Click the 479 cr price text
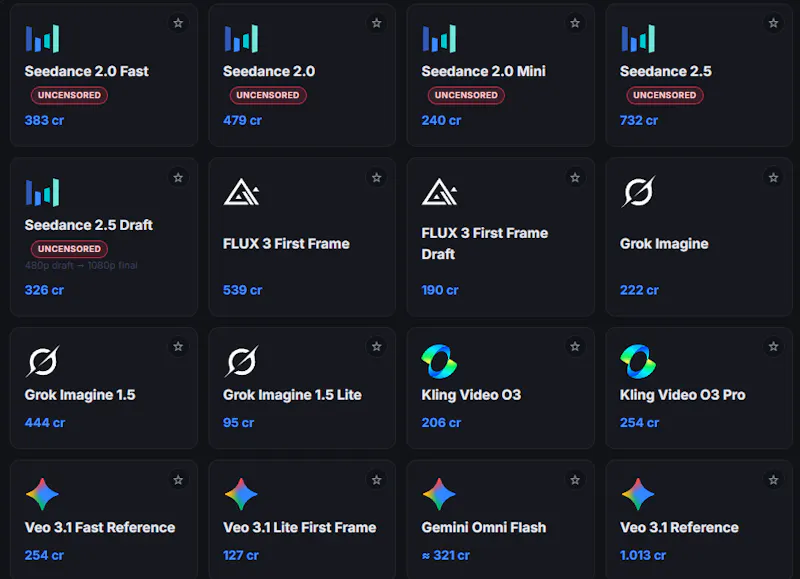Image resolution: width=800 pixels, height=579 pixels. pos(242,120)
